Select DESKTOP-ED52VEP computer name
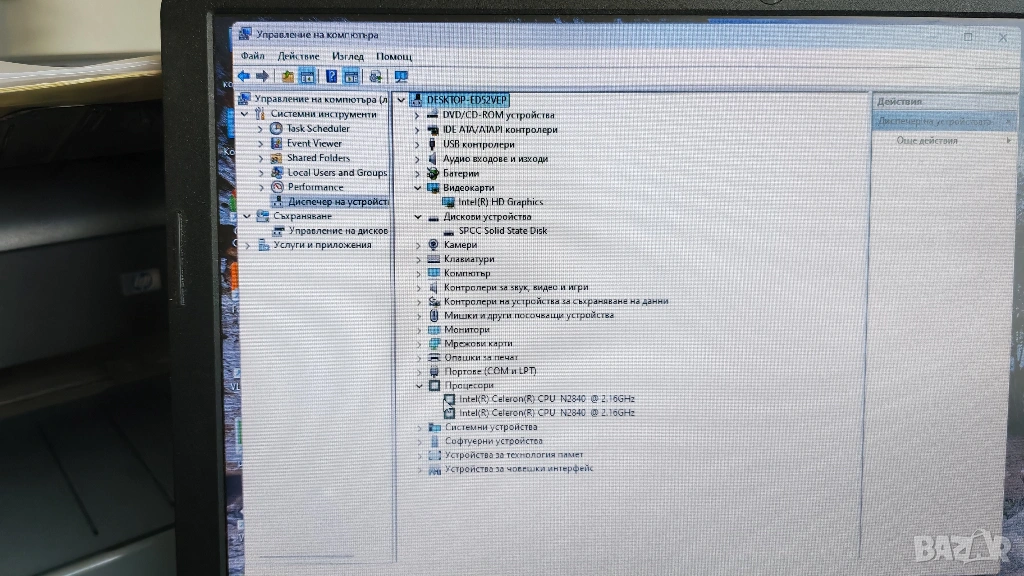 point(467,100)
